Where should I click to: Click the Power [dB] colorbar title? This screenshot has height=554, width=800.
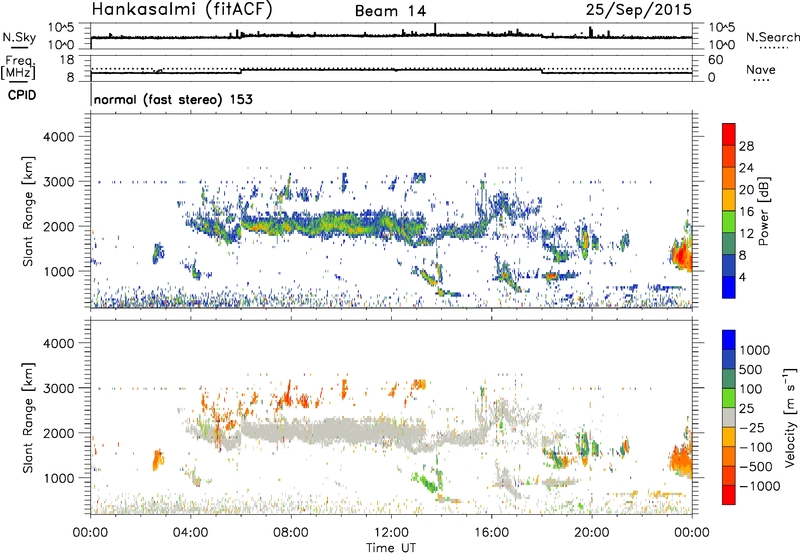coord(764,211)
